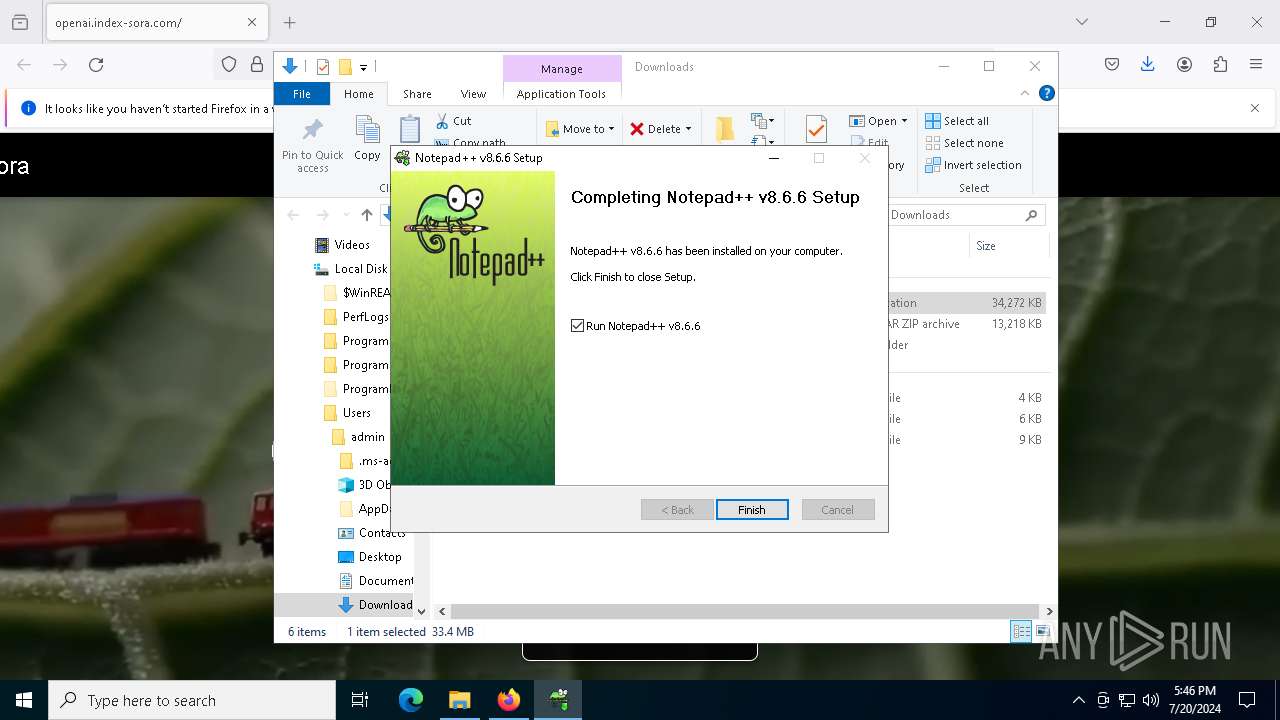The image size is (1280, 720).
Task: Open the Open dropdown in ribbon
Action: point(878,121)
